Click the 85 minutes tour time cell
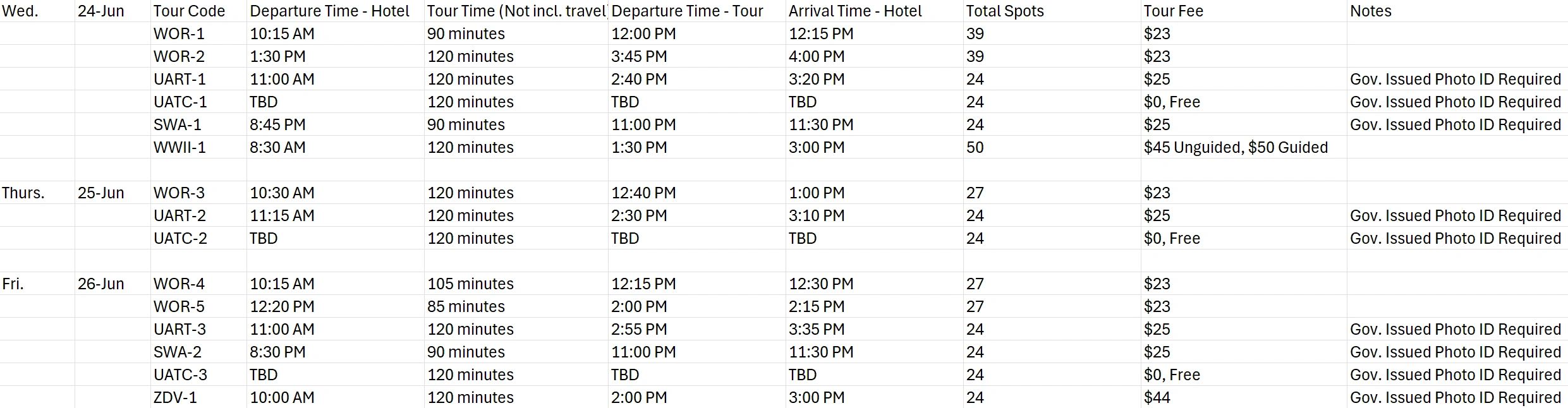 466,307
